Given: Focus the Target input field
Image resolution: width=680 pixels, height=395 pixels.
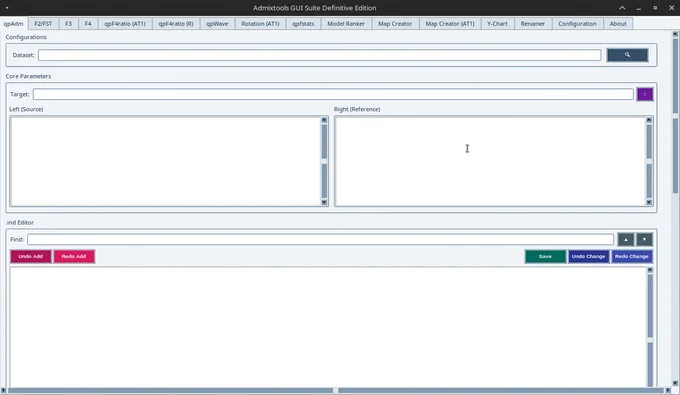Looking at the screenshot, I should coord(333,94).
